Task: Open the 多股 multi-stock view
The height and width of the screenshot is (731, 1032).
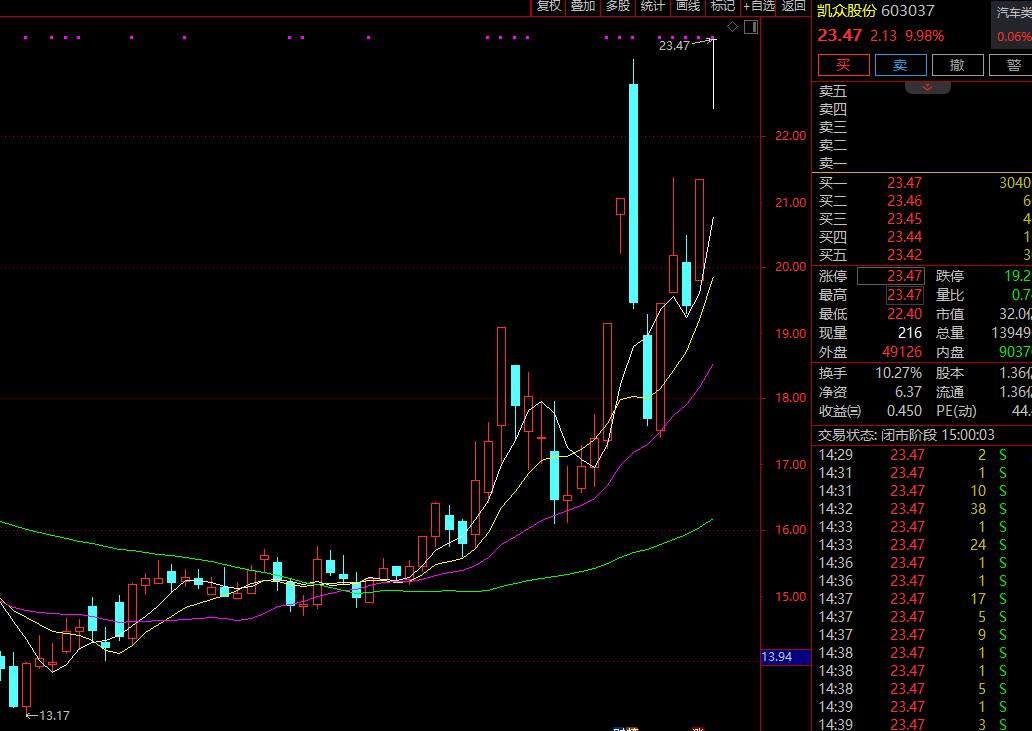Action: [x=618, y=6]
